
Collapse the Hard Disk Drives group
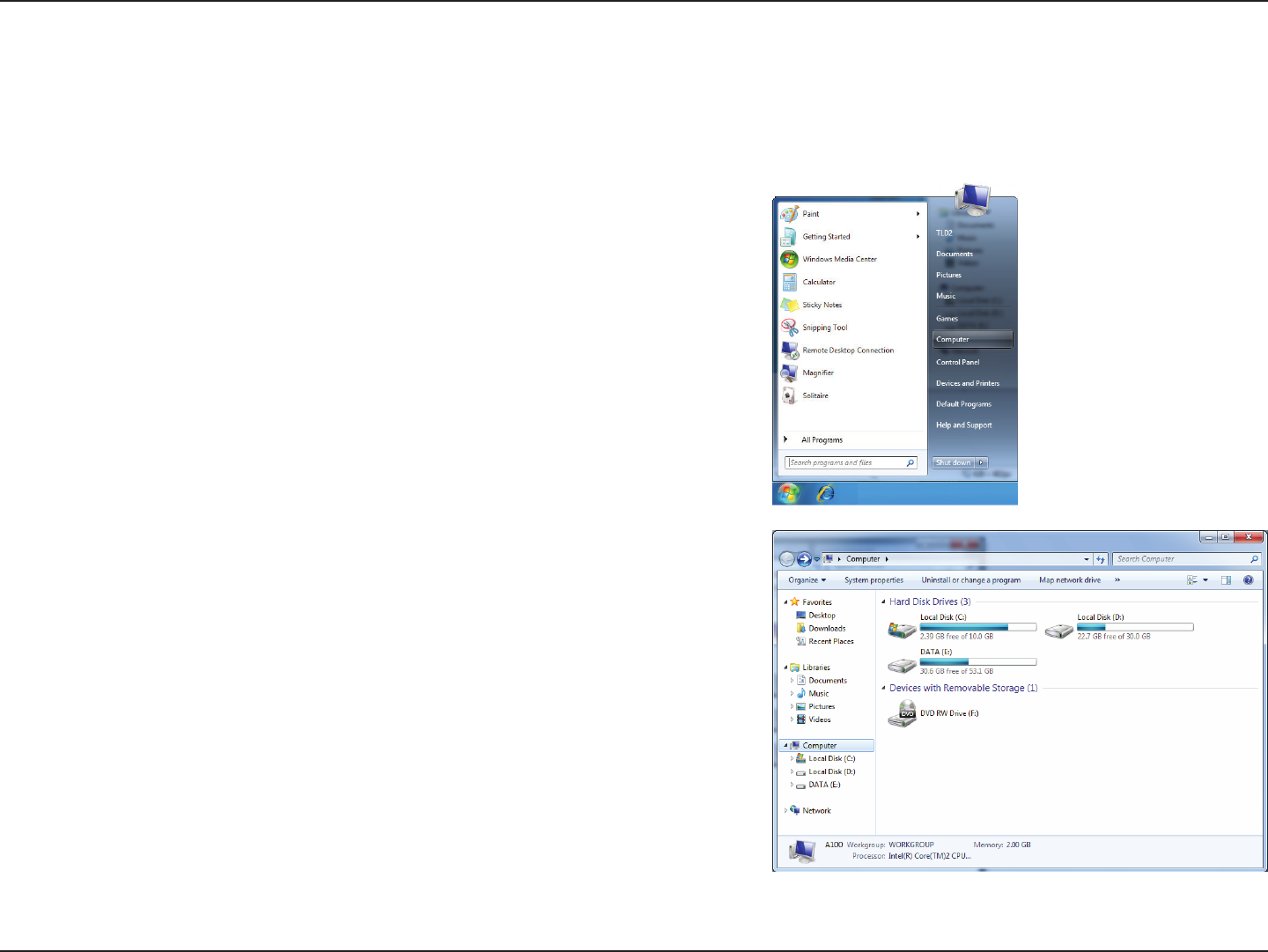coord(883,601)
